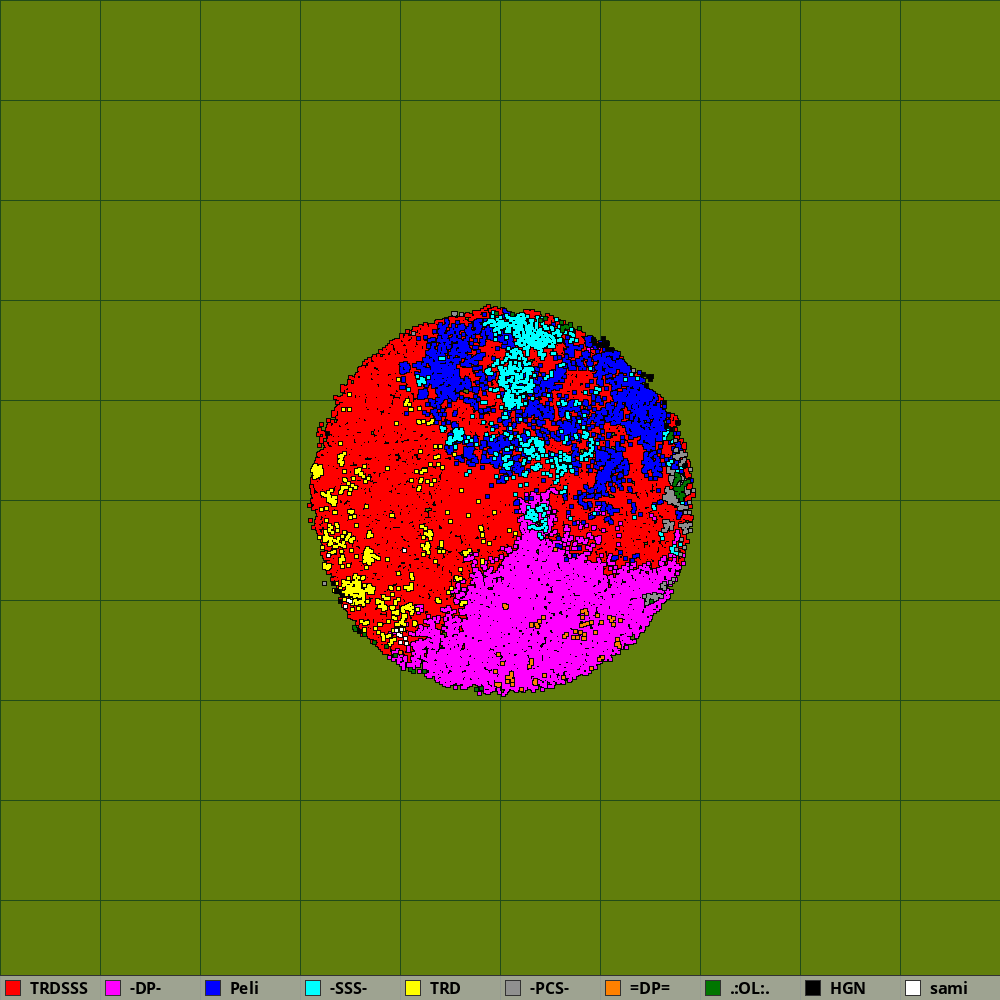This screenshot has width=1000, height=1000.
Task: Click the orange =DP= legend swatch
Action: click(613, 988)
